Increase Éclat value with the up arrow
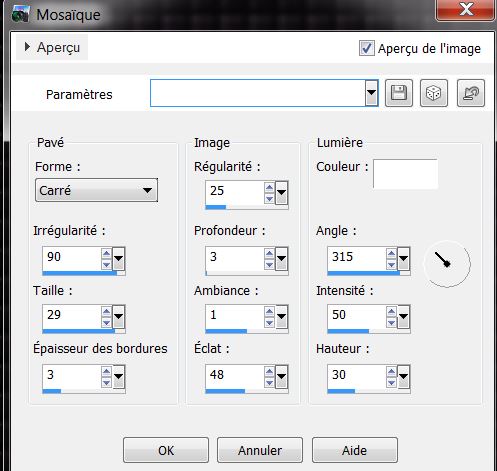The image size is (497, 471). tap(269, 372)
